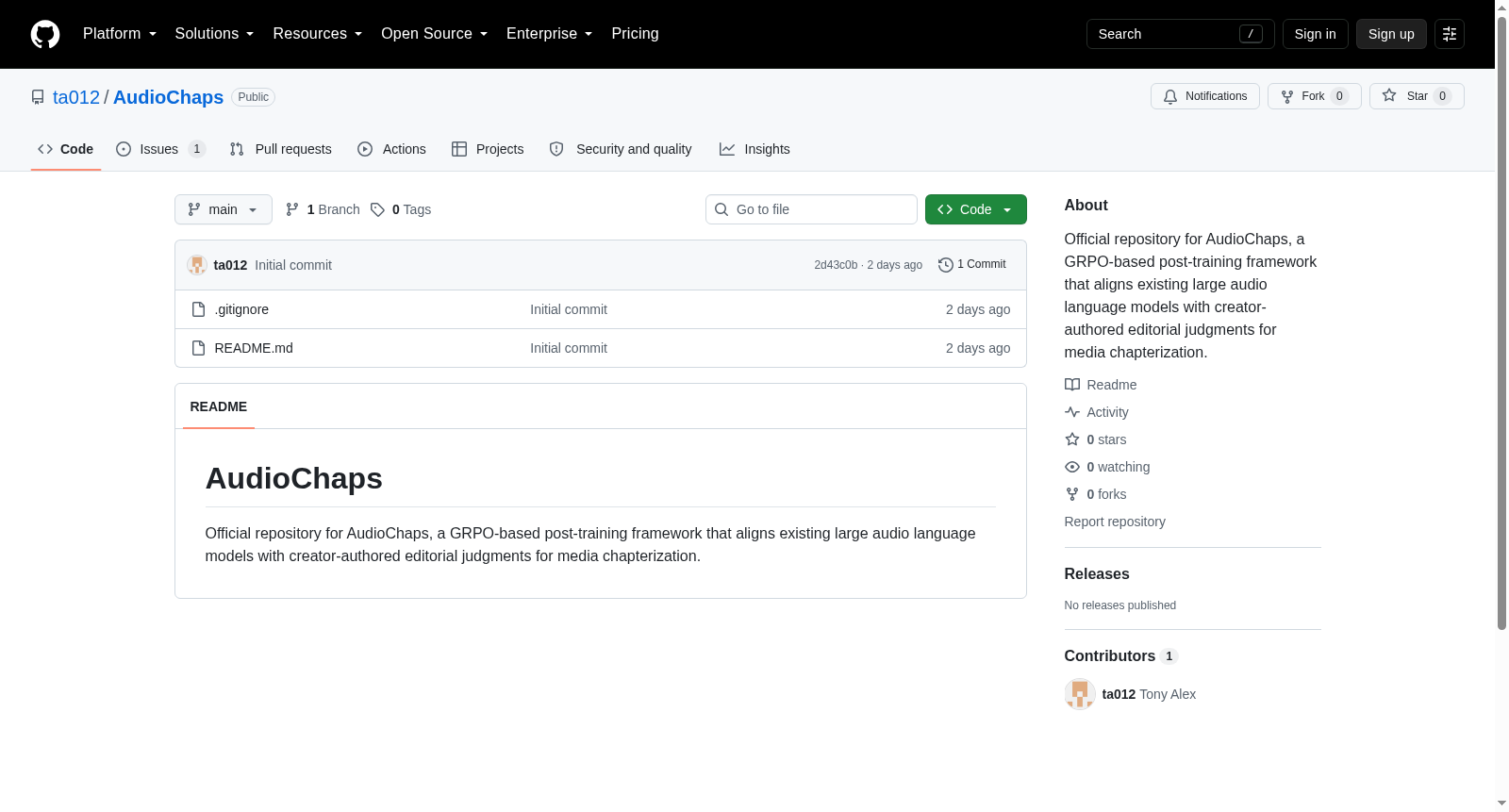Image resolution: width=1509 pixels, height=812 pixels.
Task: Switch to the Pull requests tab
Action: coord(281,149)
